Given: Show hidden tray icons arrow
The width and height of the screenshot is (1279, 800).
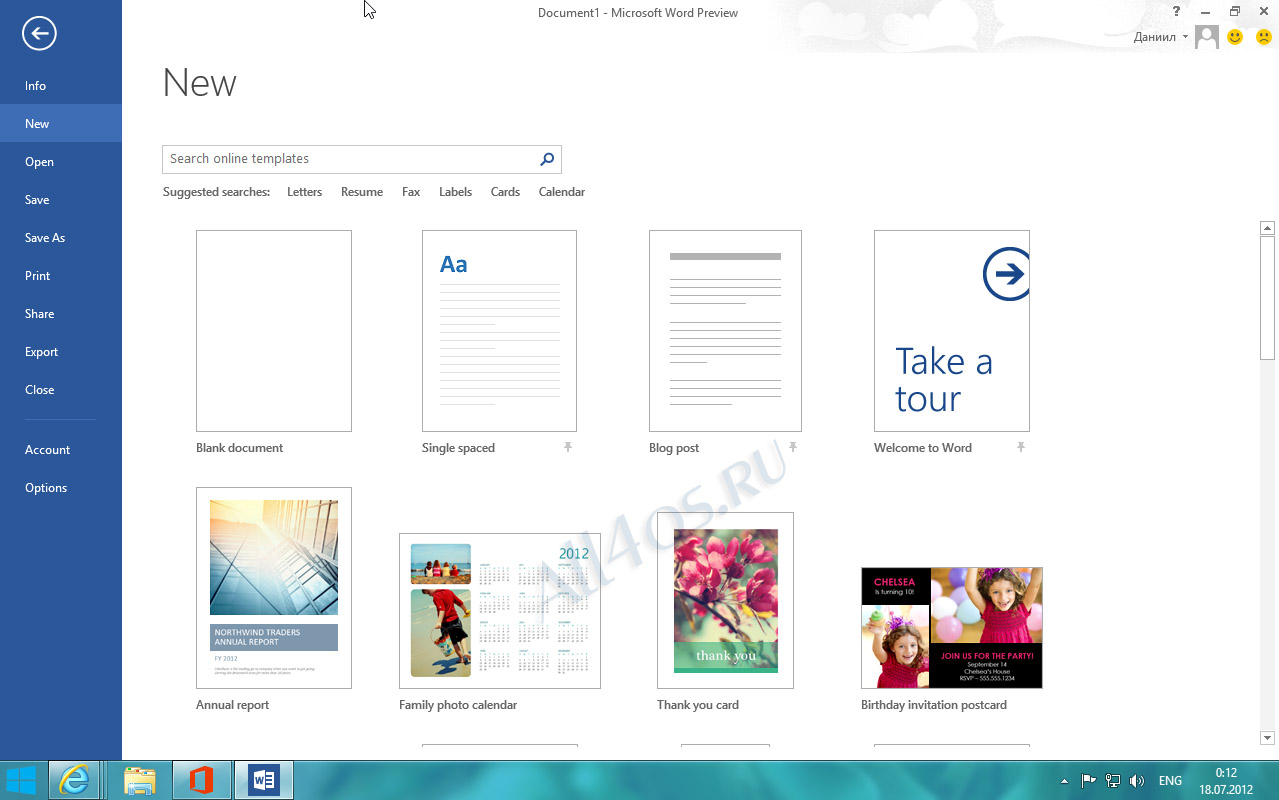Looking at the screenshot, I should tap(1063, 781).
